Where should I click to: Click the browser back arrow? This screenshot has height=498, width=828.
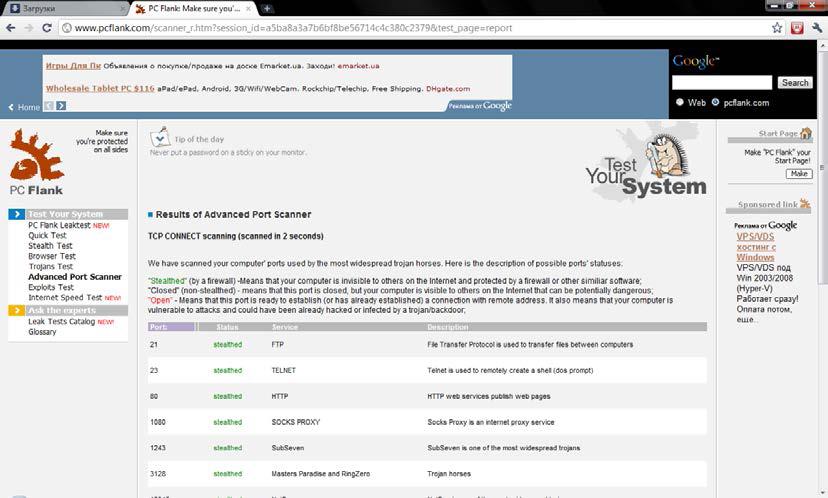coord(11,28)
